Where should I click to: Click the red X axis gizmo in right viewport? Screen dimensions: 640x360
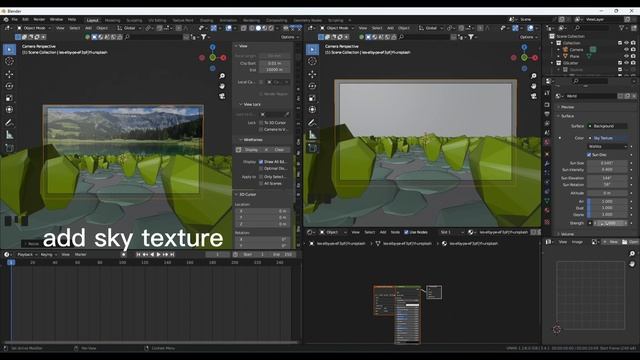535,58
